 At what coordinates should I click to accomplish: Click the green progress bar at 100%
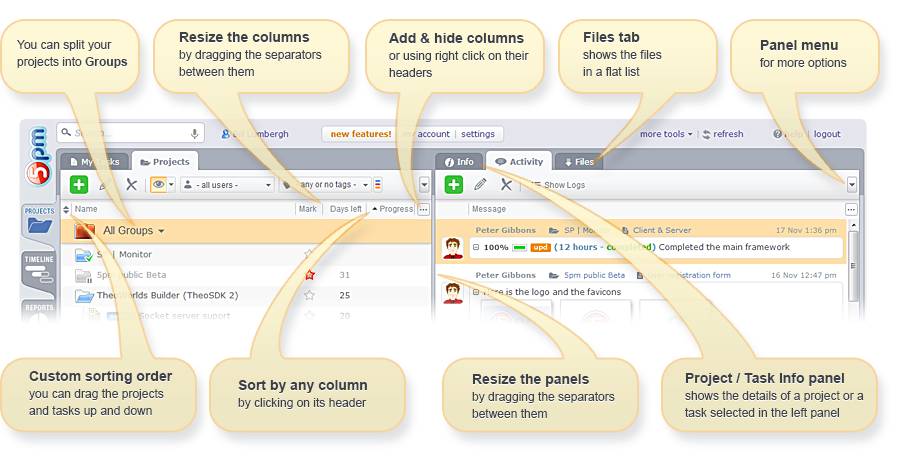(x=520, y=247)
